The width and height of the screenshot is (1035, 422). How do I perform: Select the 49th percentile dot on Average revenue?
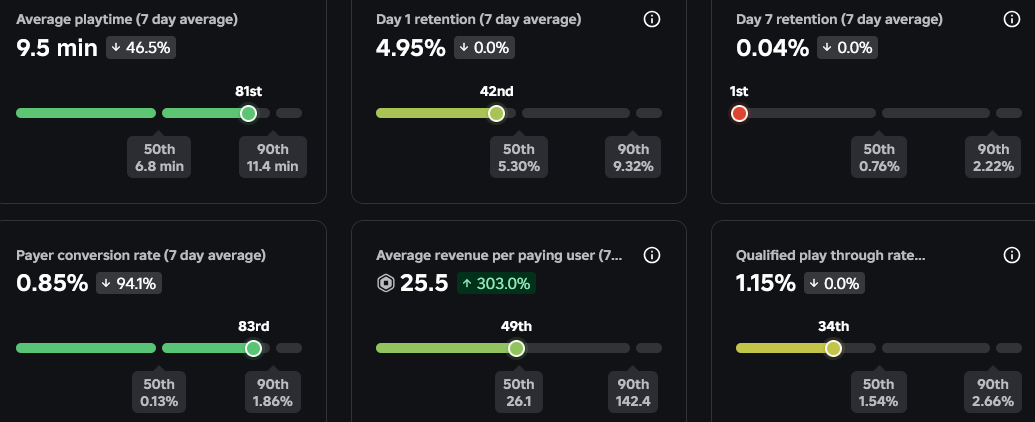pos(516,348)
